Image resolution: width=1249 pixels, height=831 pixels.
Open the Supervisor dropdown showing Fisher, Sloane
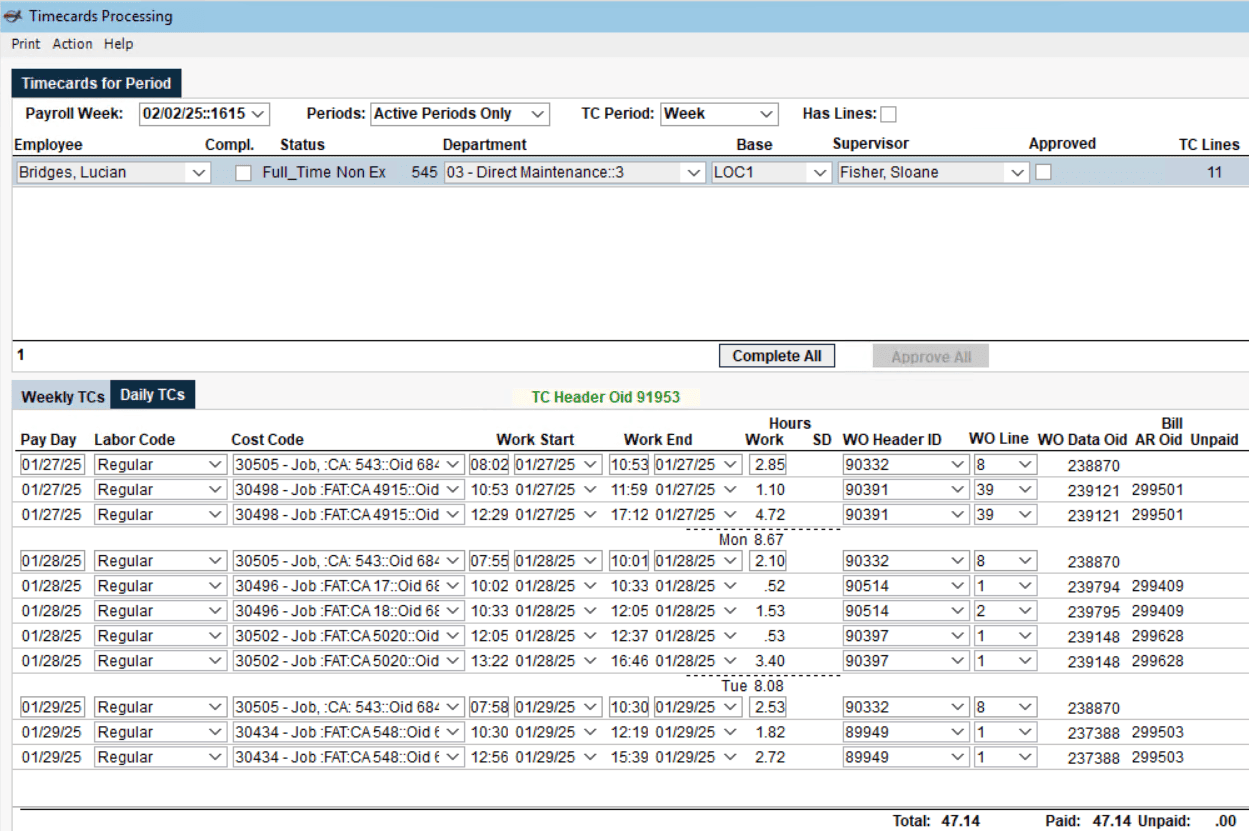tap(1018, 172)
